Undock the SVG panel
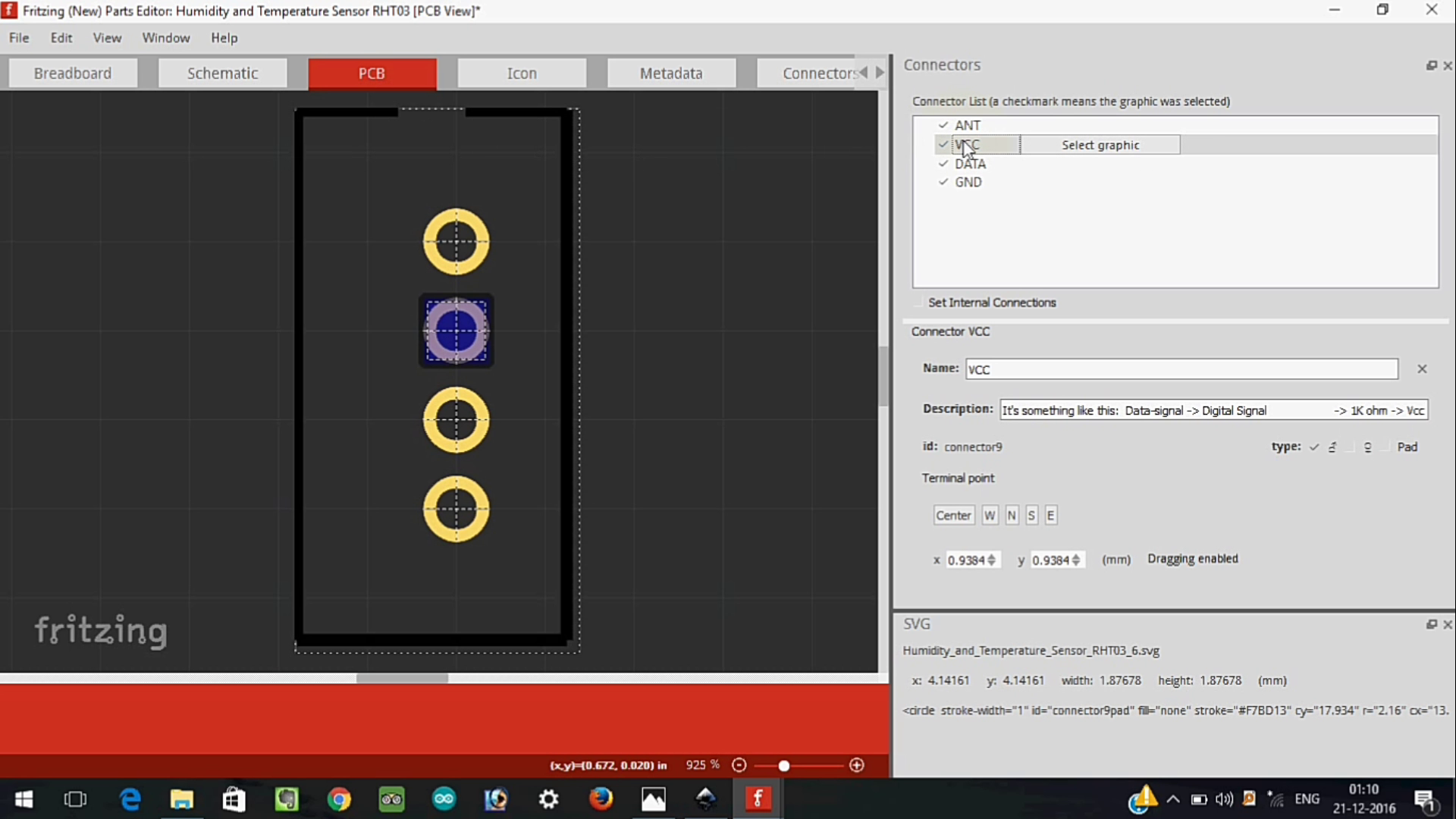The image size is (1456, 819). 1431,624
